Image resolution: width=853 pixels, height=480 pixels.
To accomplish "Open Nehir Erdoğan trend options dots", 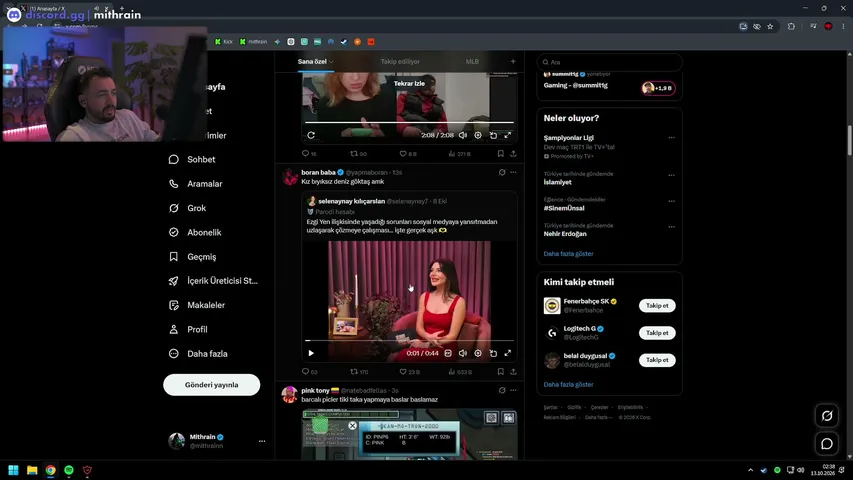I will click(x=671, y=227).
